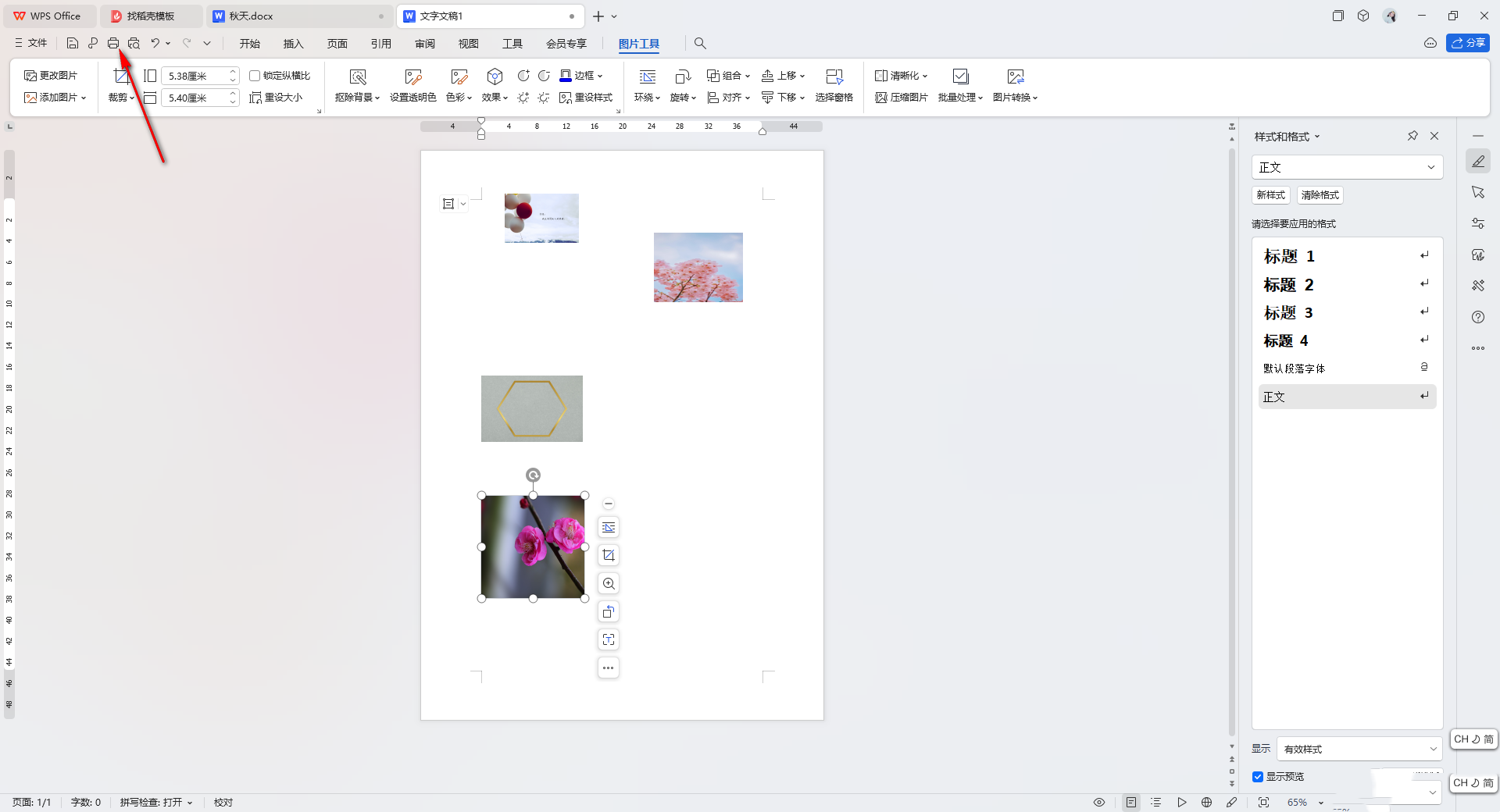Increase brightness sun icon in ribbon
Image resolution: width=1500 pixels, height=812 pixels.
(523, 98)
